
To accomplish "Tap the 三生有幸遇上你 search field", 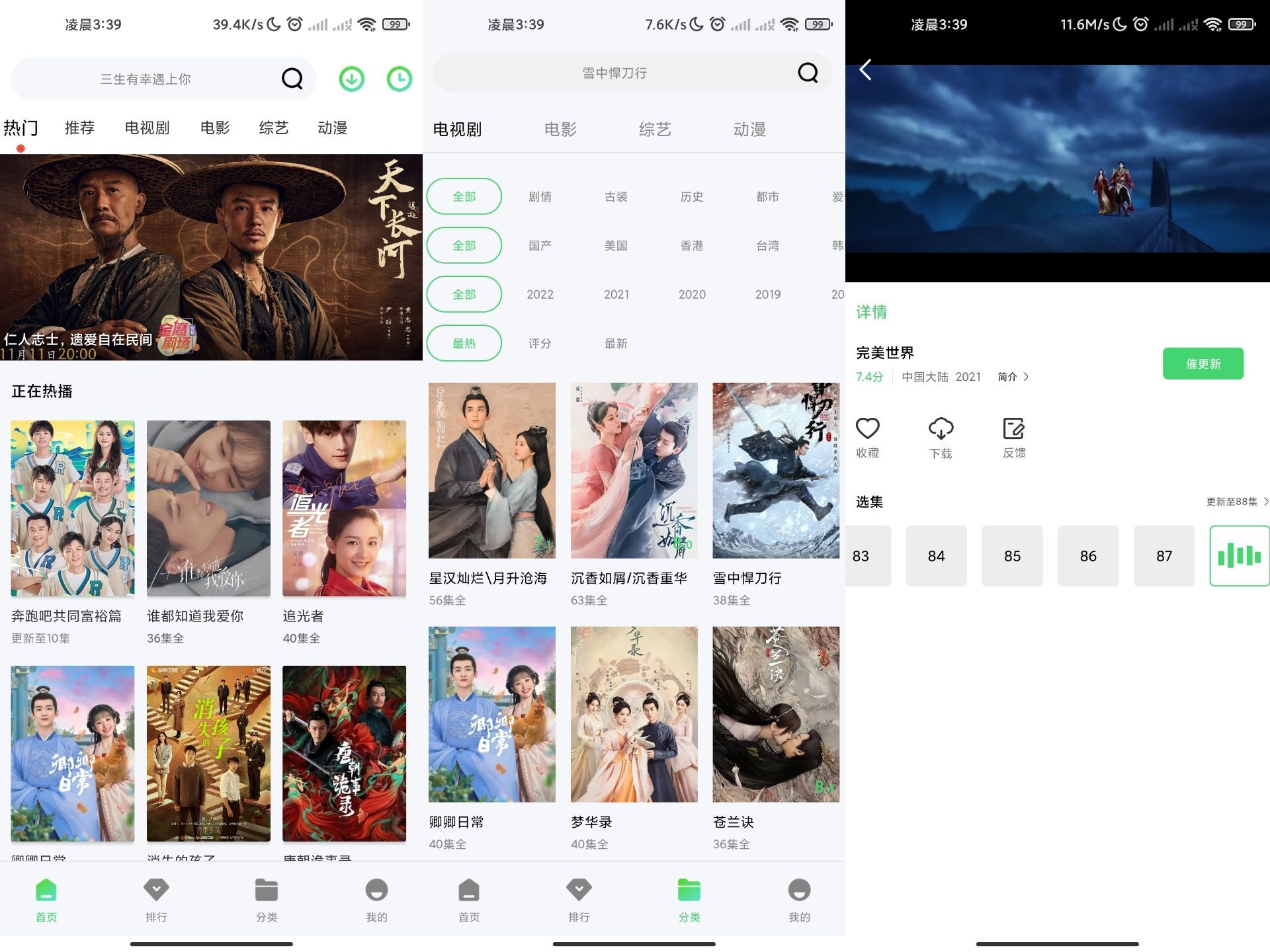I will (x=164, y=79).
